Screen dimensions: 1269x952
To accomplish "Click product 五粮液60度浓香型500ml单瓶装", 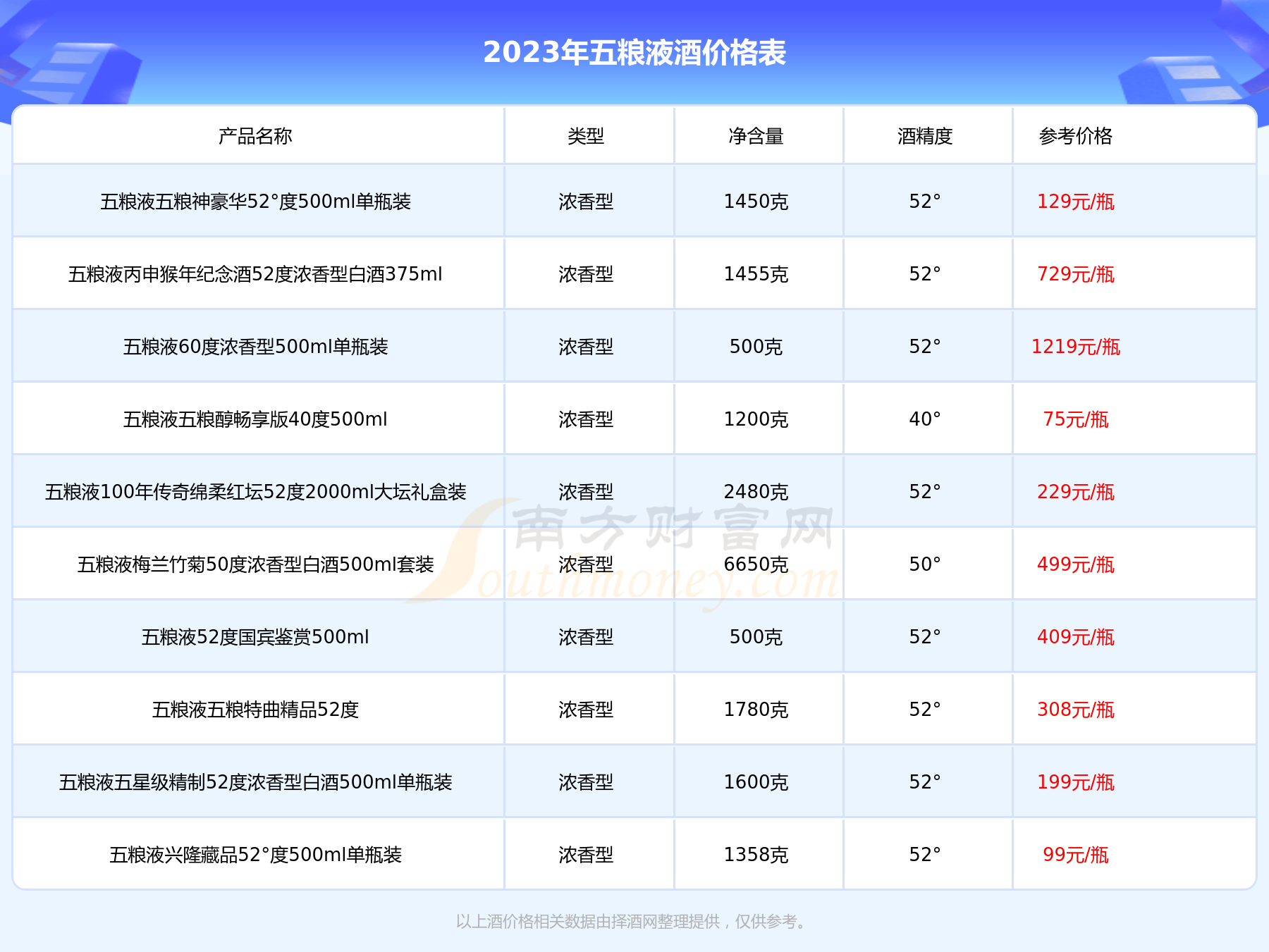I will tap(255, 347).
